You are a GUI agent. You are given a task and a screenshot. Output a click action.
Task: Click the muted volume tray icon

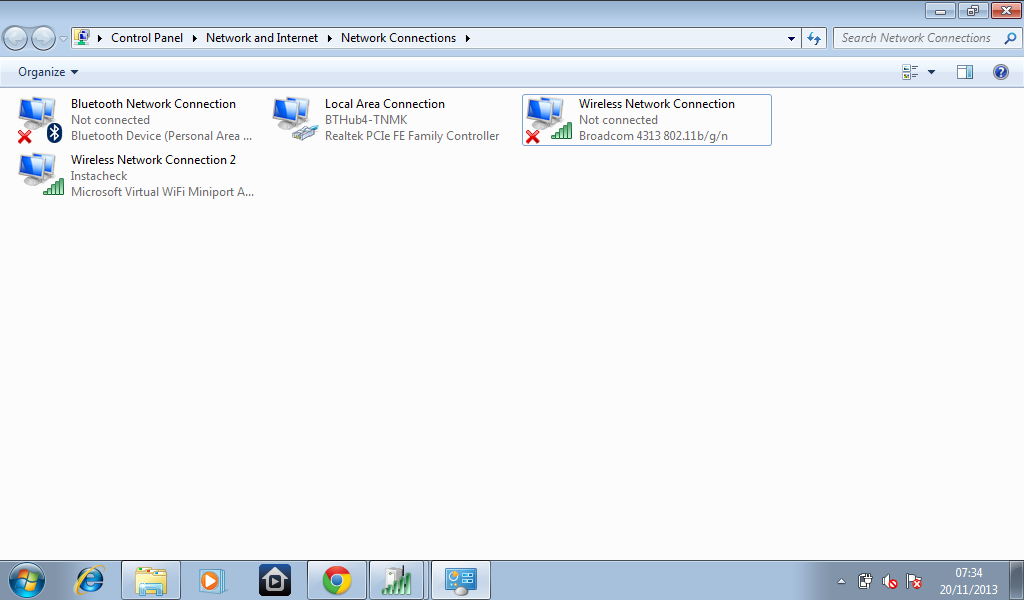(x=889, y=581)
